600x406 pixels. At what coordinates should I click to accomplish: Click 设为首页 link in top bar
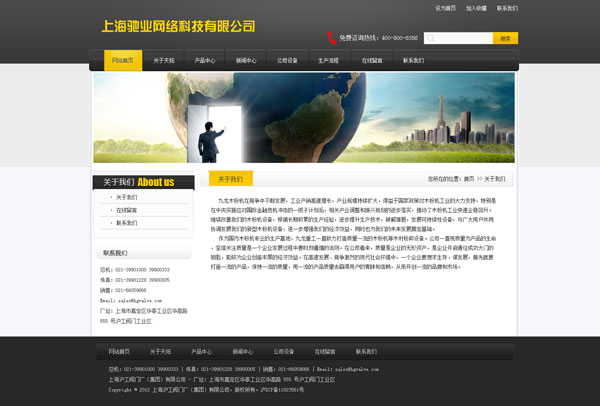[445, 8]
